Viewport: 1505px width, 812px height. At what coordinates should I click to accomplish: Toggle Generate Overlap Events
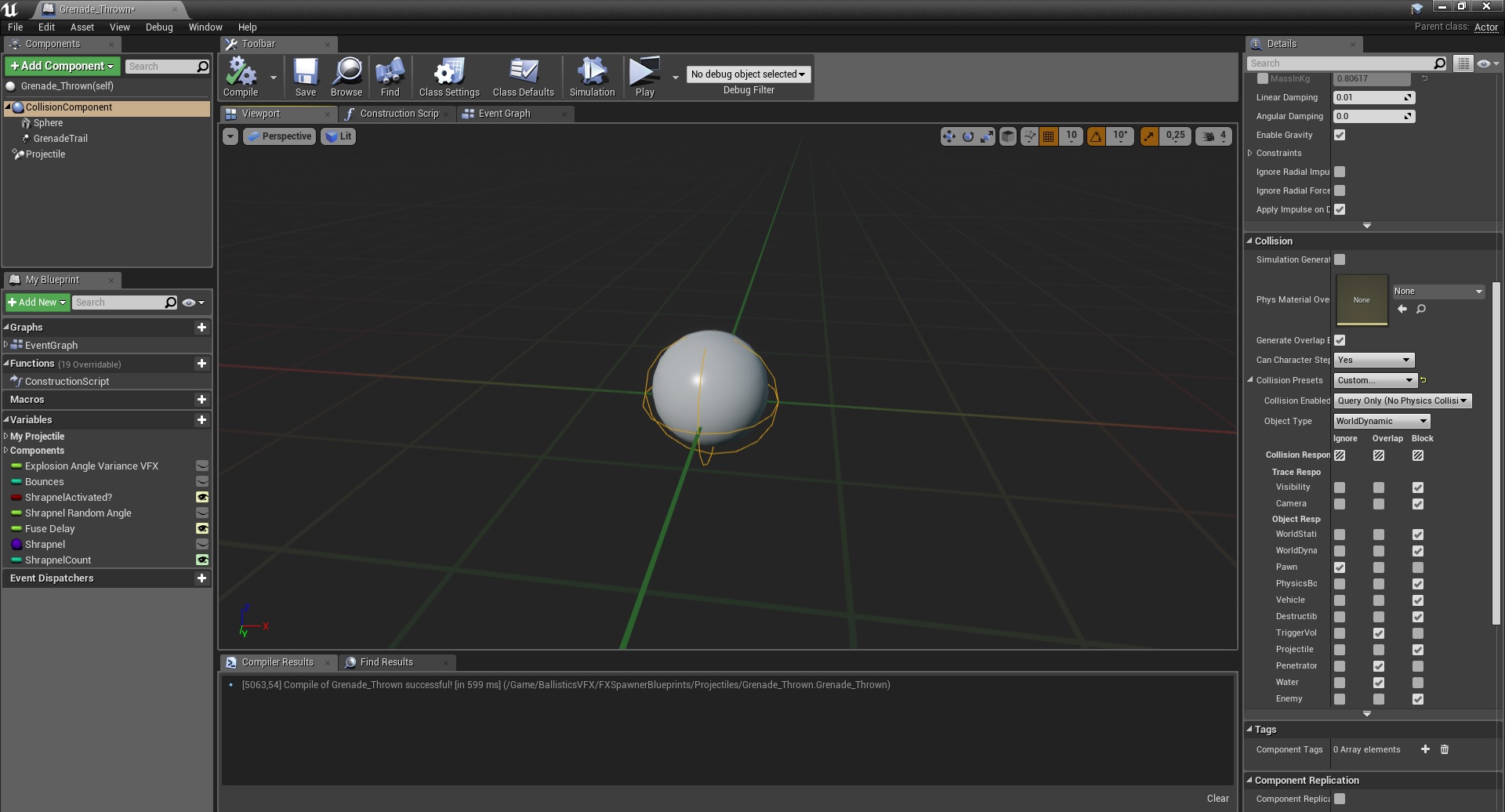[x=1340, y=340]
